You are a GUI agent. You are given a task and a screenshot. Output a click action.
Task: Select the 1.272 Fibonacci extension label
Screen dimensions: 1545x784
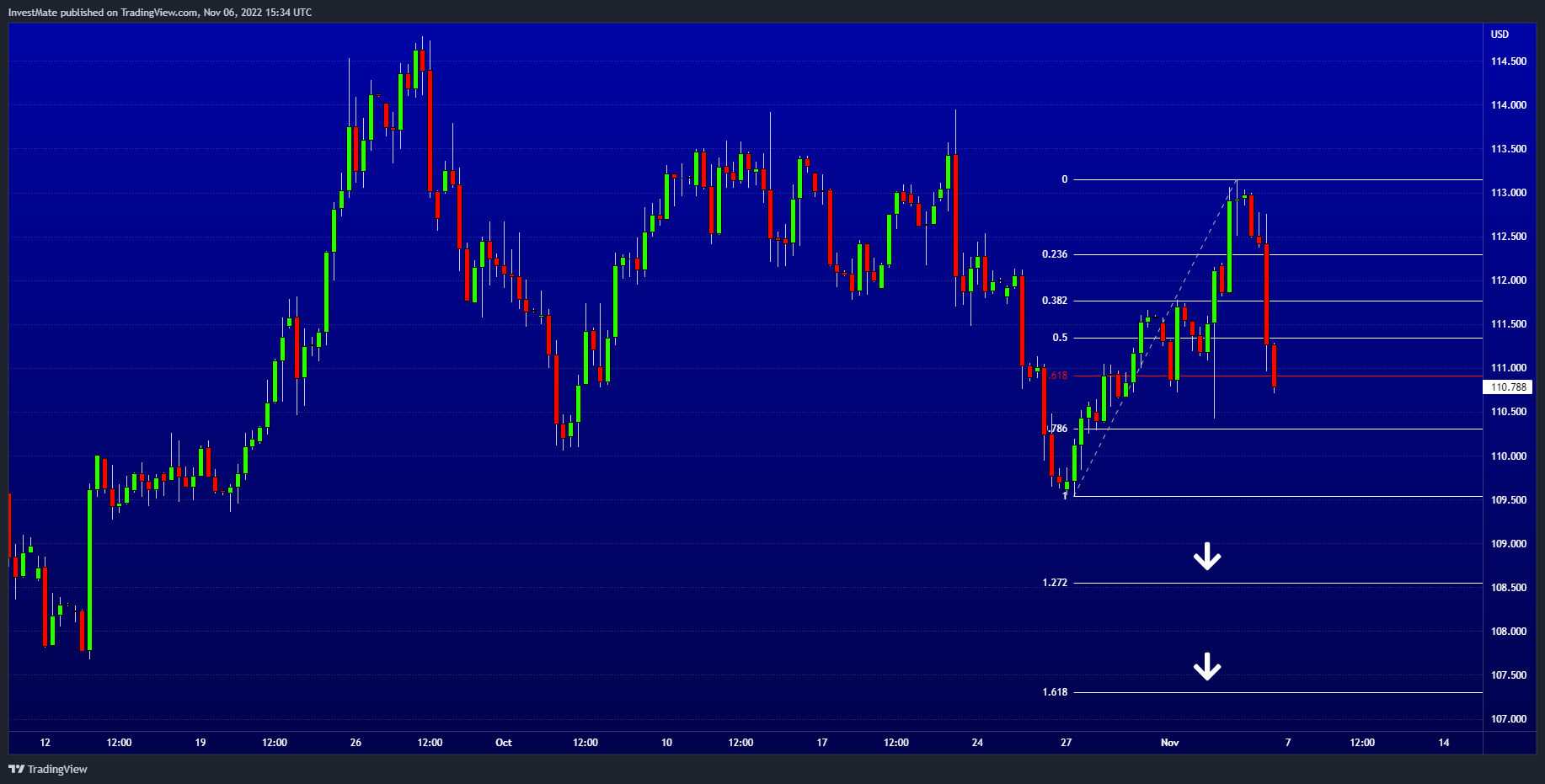click(1055, 583)
